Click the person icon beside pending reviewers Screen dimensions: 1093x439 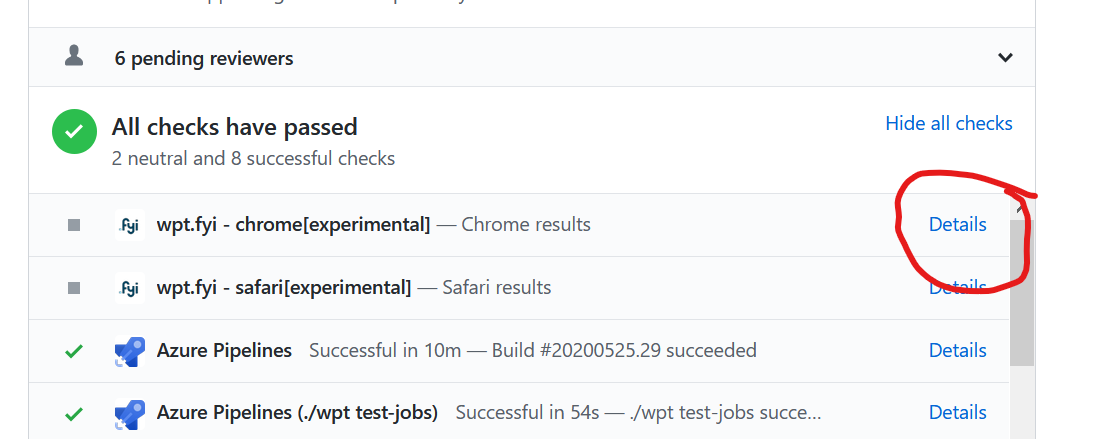click(74, 57)
